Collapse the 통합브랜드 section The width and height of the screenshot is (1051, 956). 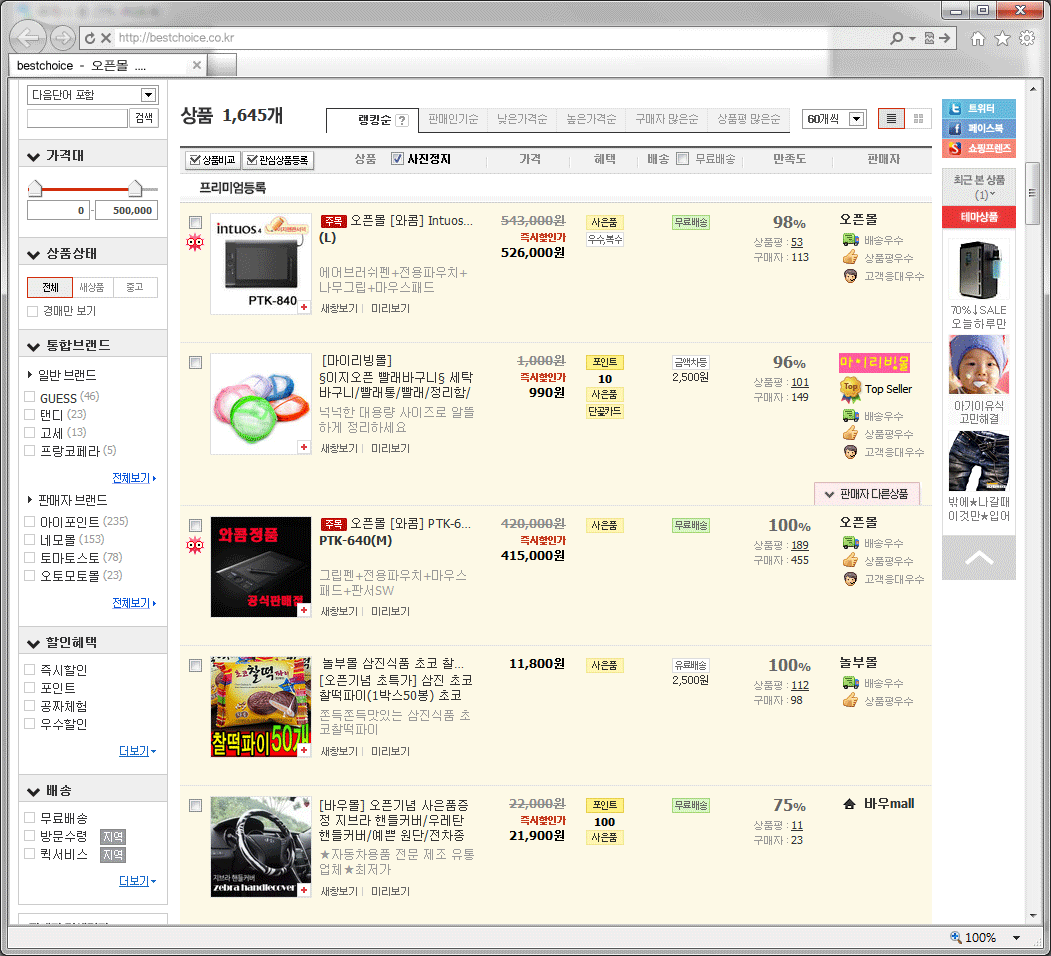coord(34,346)
